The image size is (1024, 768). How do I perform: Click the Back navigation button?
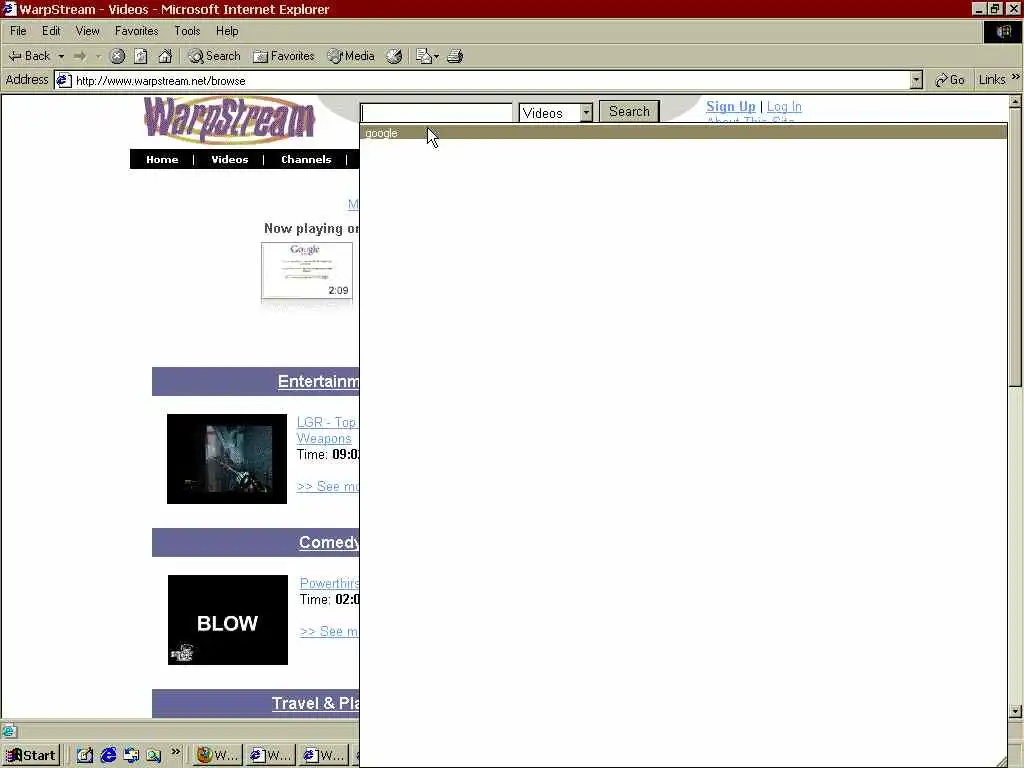(30, 56)
